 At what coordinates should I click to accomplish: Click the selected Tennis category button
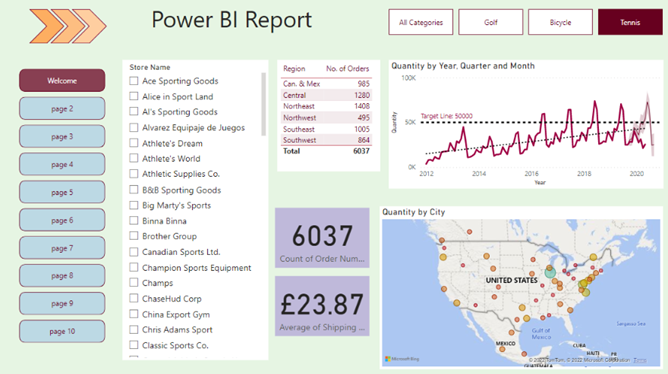630,22
